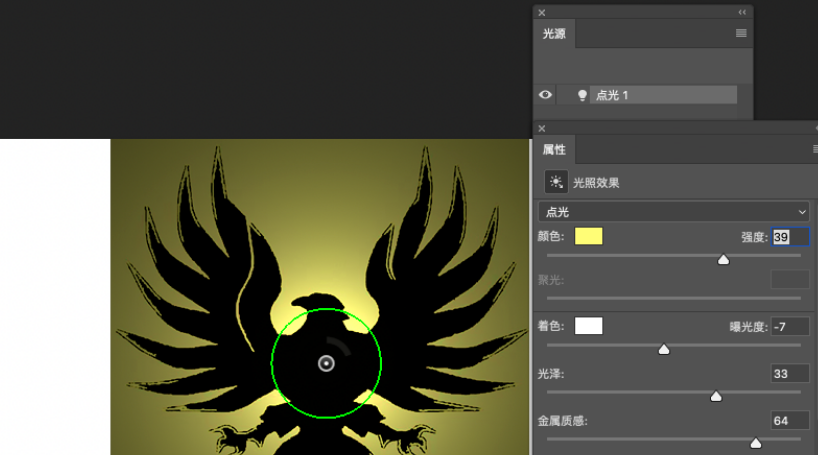Click the 曝光度 value field
This screenshot has width=818, height=455.
click(790, 327)
